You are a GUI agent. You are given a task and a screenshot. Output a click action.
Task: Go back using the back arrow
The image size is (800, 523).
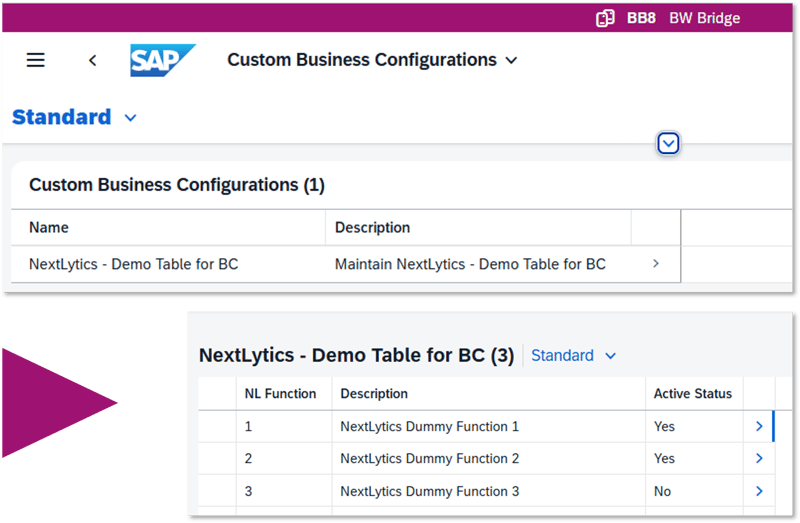pyautogui.click(x=92, y=60)
